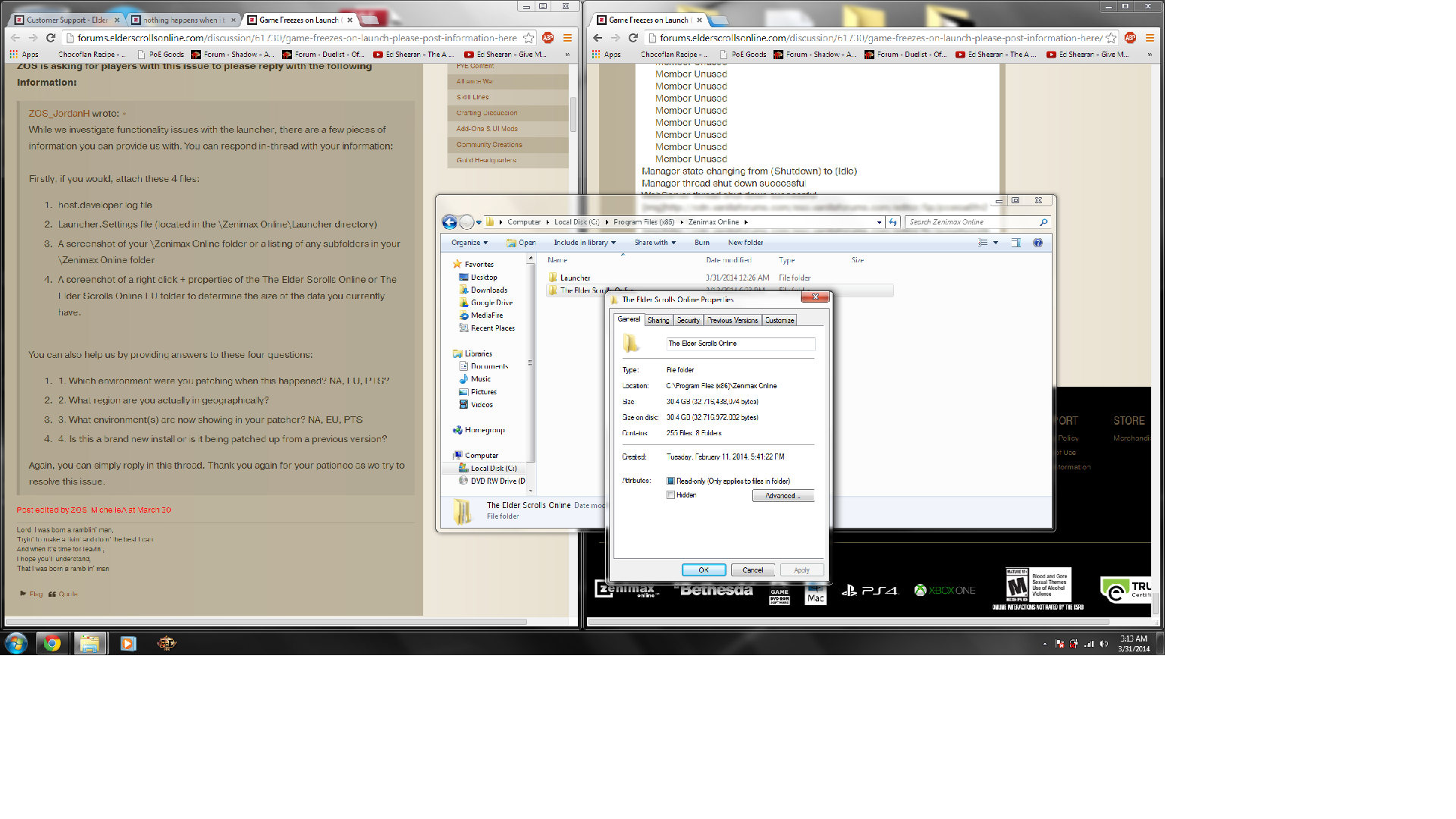The height and width of the screenshot is (819, 1456).
Task: Click the Explorer back navigation arrow
Action: tap(450, 222)
